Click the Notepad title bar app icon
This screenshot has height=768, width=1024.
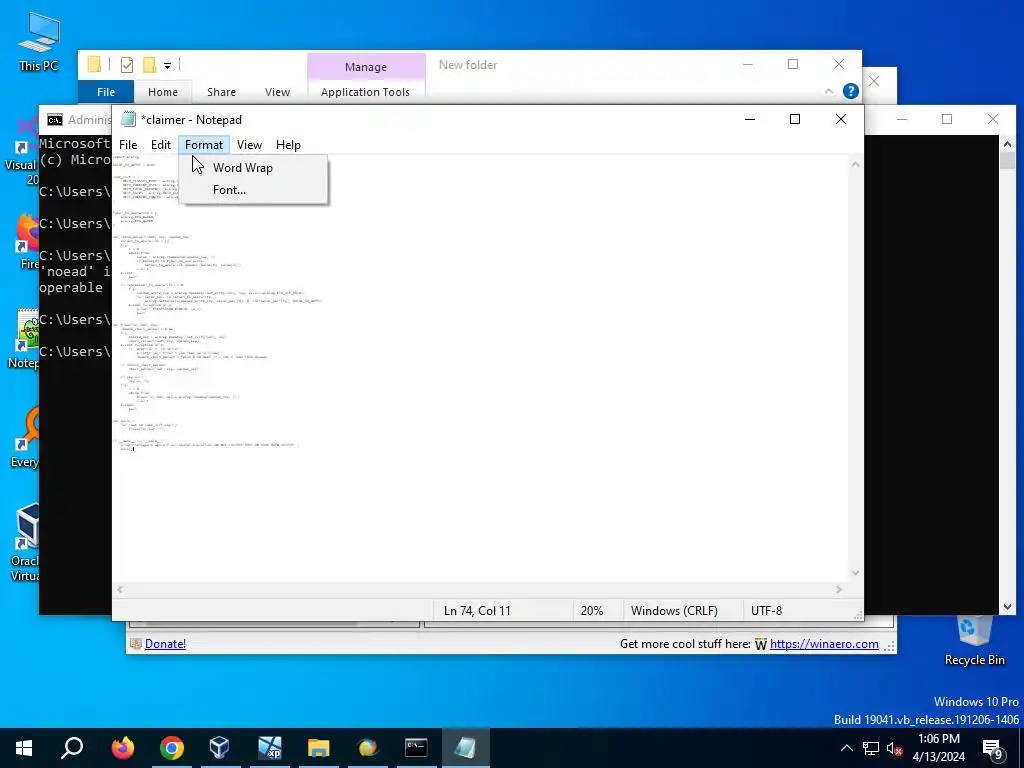[129, 120]
